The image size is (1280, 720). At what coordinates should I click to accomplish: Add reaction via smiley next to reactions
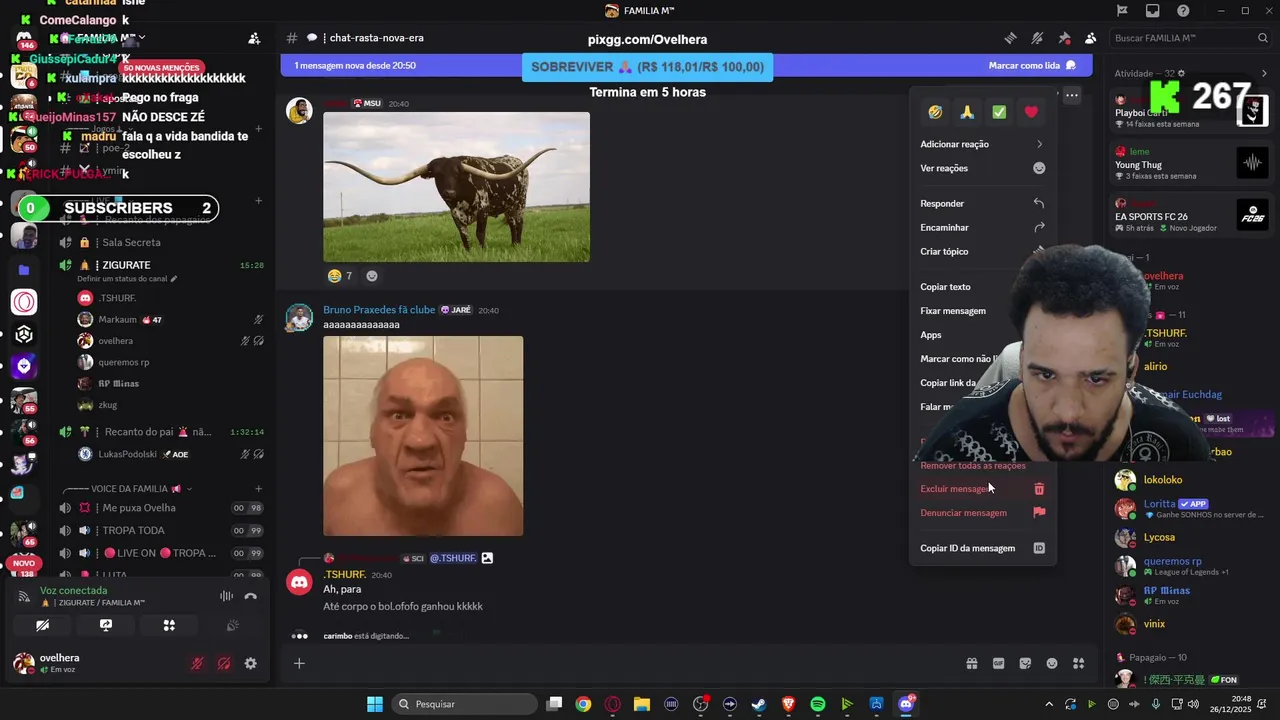(x=372, y=276)
